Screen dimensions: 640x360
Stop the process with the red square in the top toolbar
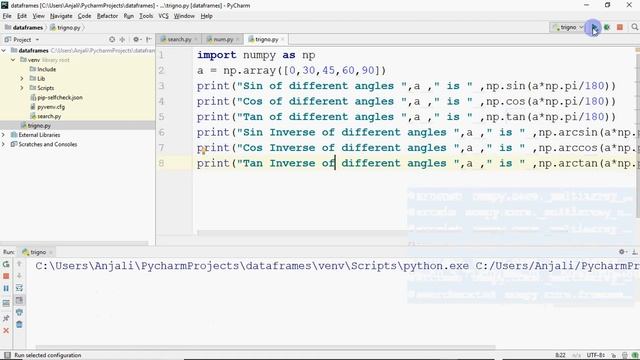[x=620, y=27]
